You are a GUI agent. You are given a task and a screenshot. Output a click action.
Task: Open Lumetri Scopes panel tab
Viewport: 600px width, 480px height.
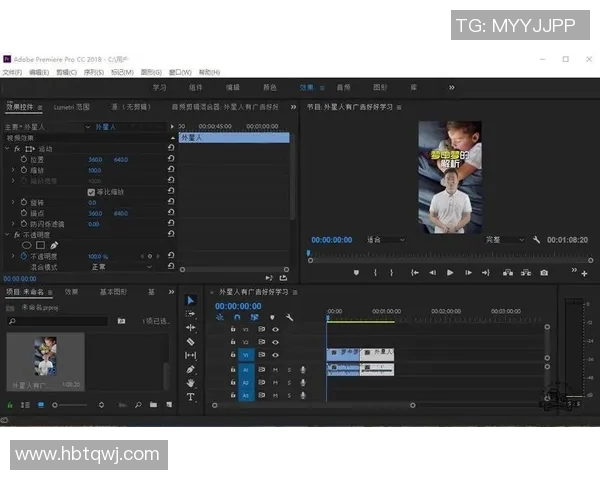(72, 107)
